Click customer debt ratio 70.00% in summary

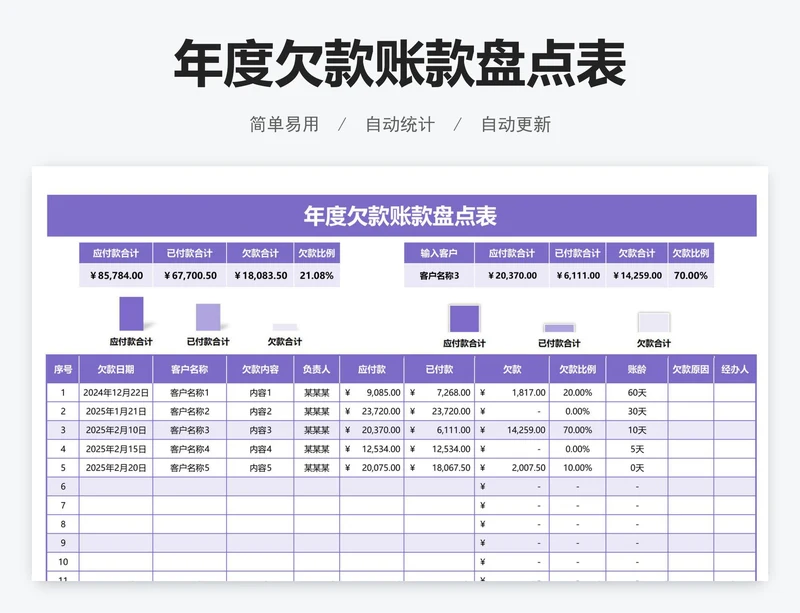tap(691, 276)
